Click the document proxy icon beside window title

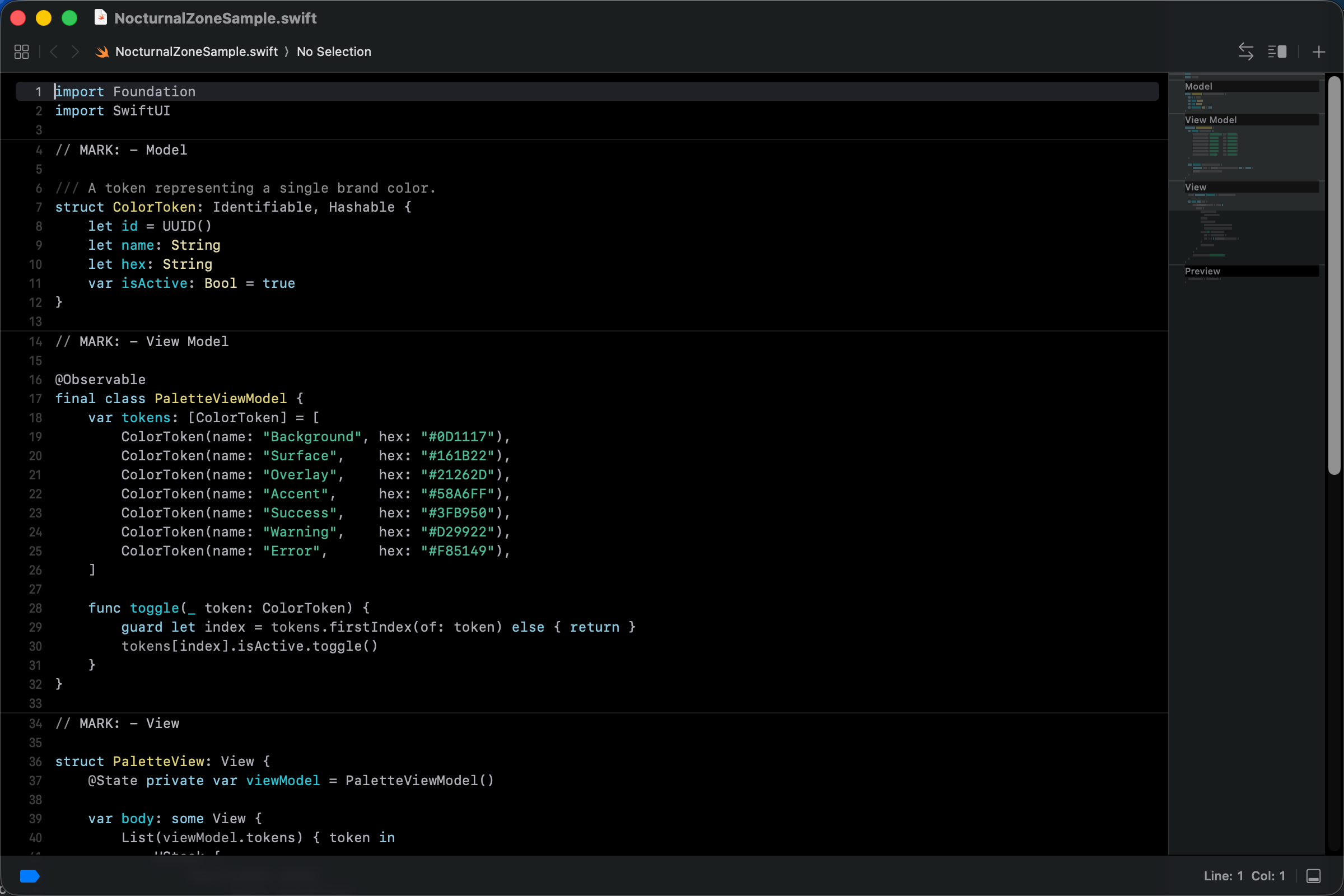101,18
